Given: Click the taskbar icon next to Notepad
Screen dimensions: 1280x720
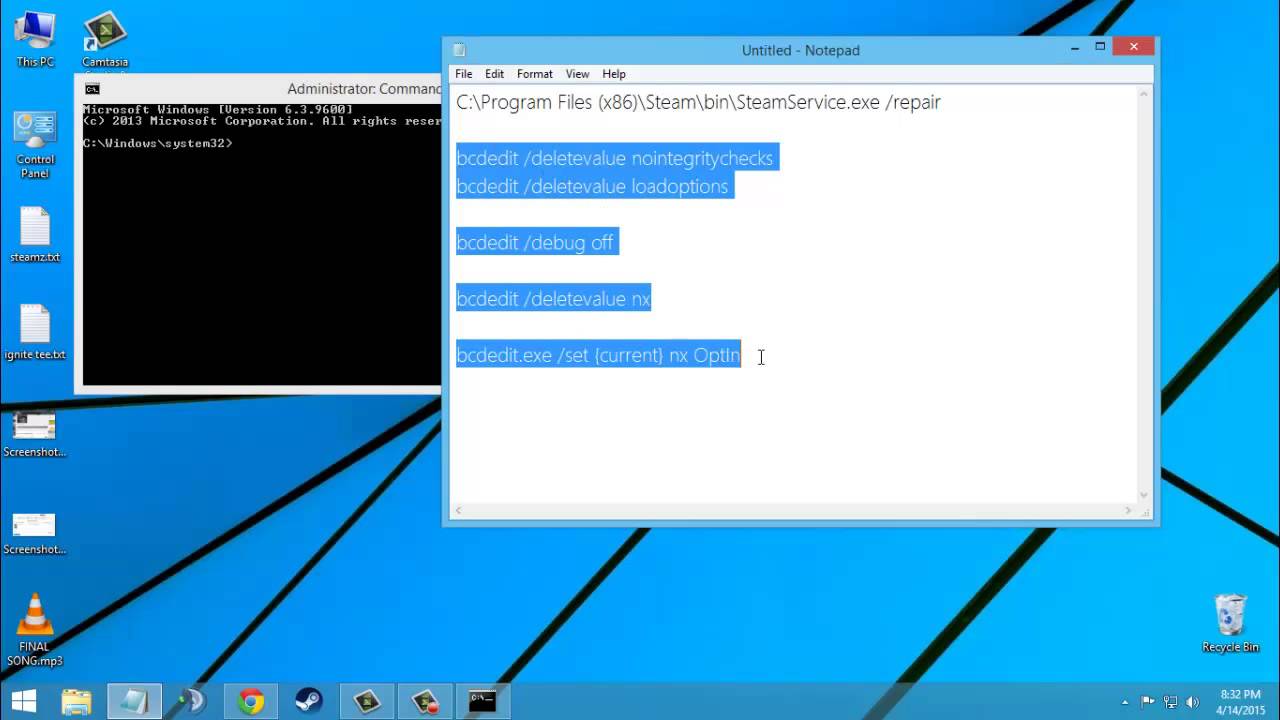Looking at the screenshot, I should [x=191, y=701].
